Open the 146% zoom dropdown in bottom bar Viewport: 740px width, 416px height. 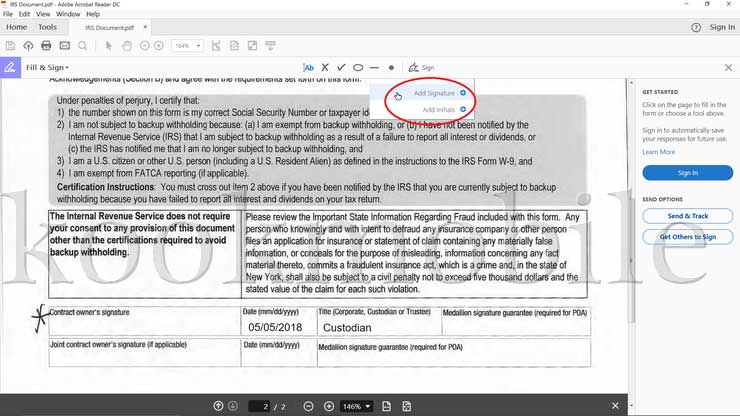tap(356, 406)
